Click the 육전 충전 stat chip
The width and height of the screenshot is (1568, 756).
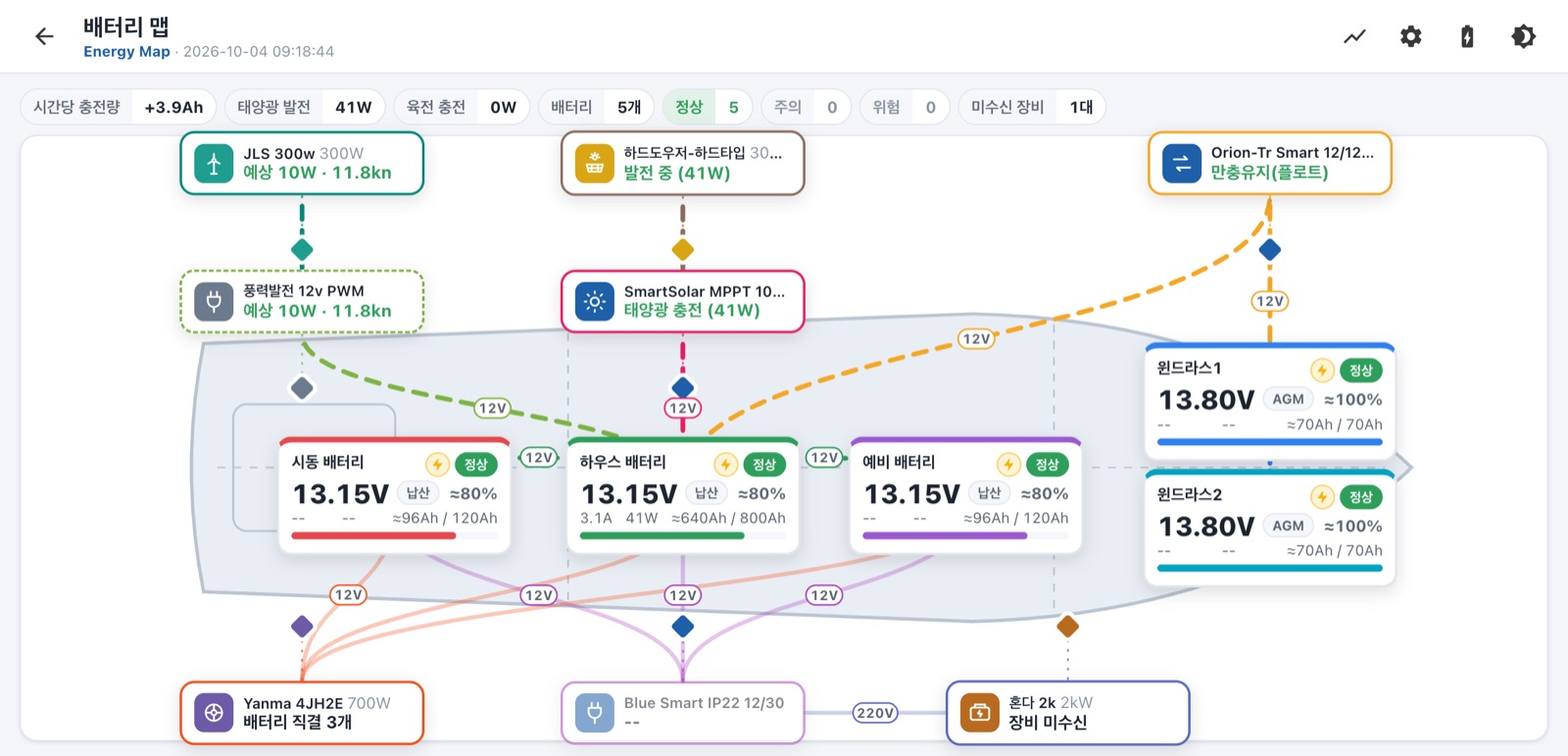pyautogui.click(x=462, y=107)
